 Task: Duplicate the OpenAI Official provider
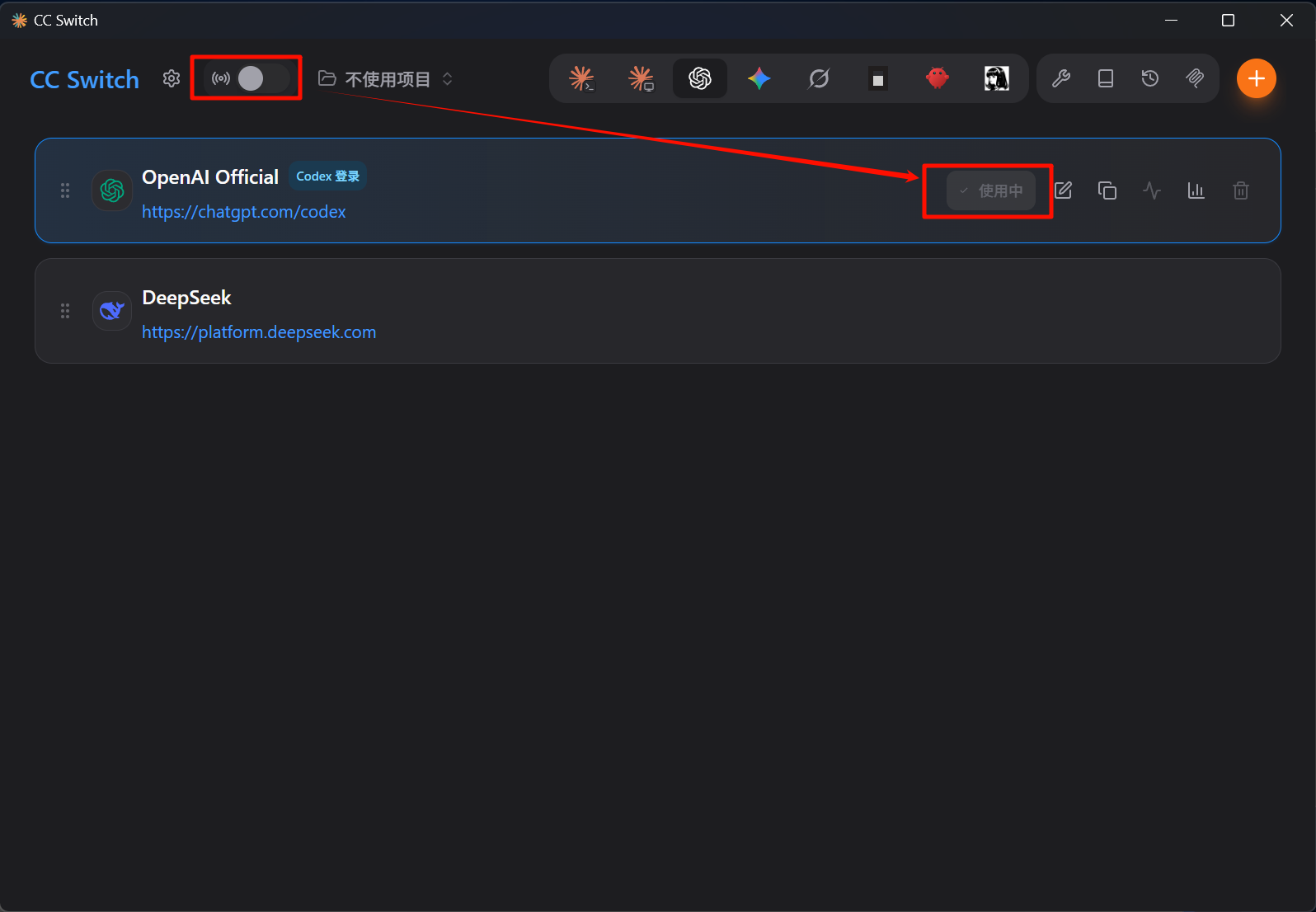coord(1107,190)
